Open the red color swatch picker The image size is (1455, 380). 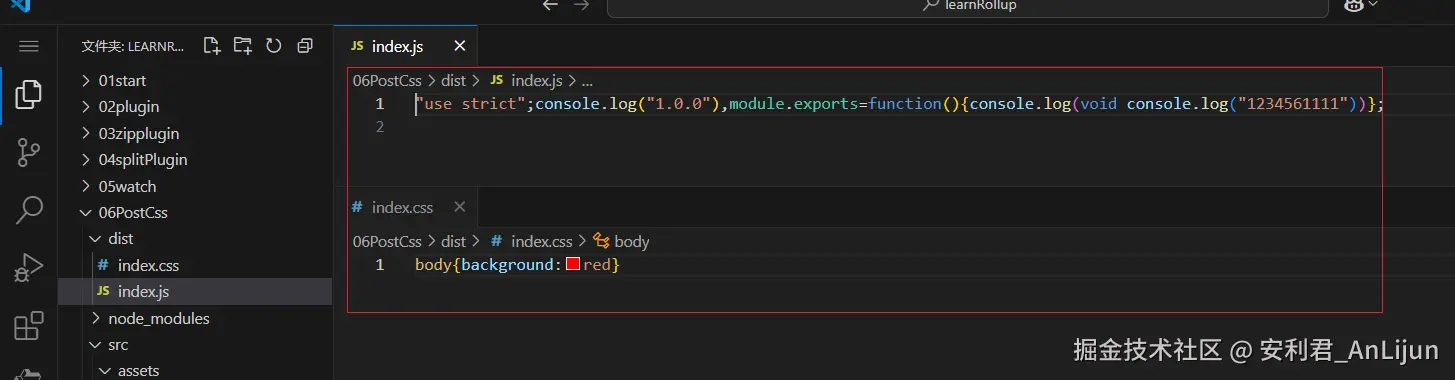573,265
